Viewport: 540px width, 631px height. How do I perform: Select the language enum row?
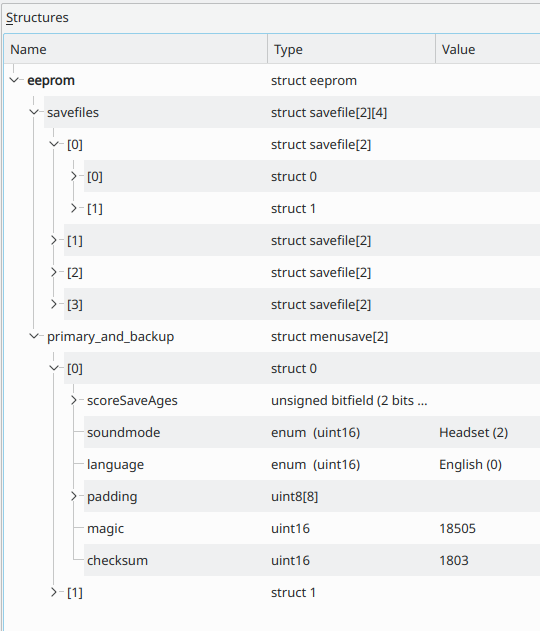point(312,464)
